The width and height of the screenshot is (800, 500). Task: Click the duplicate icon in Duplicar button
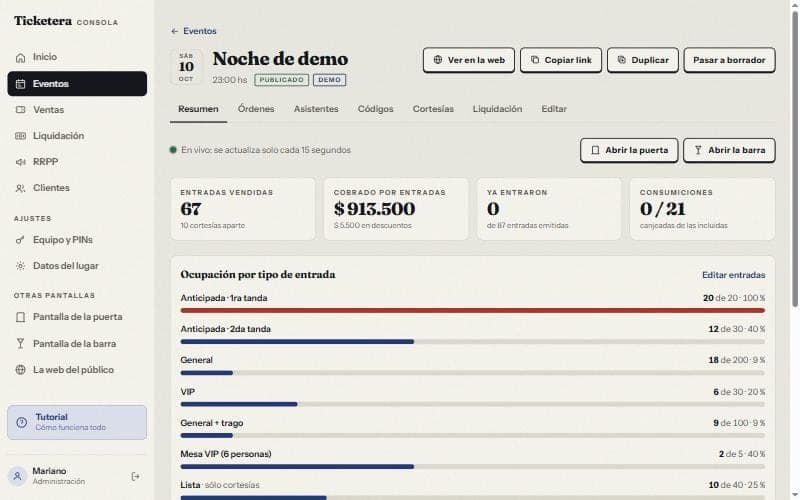pyautogui.click(x=621, y=60)
